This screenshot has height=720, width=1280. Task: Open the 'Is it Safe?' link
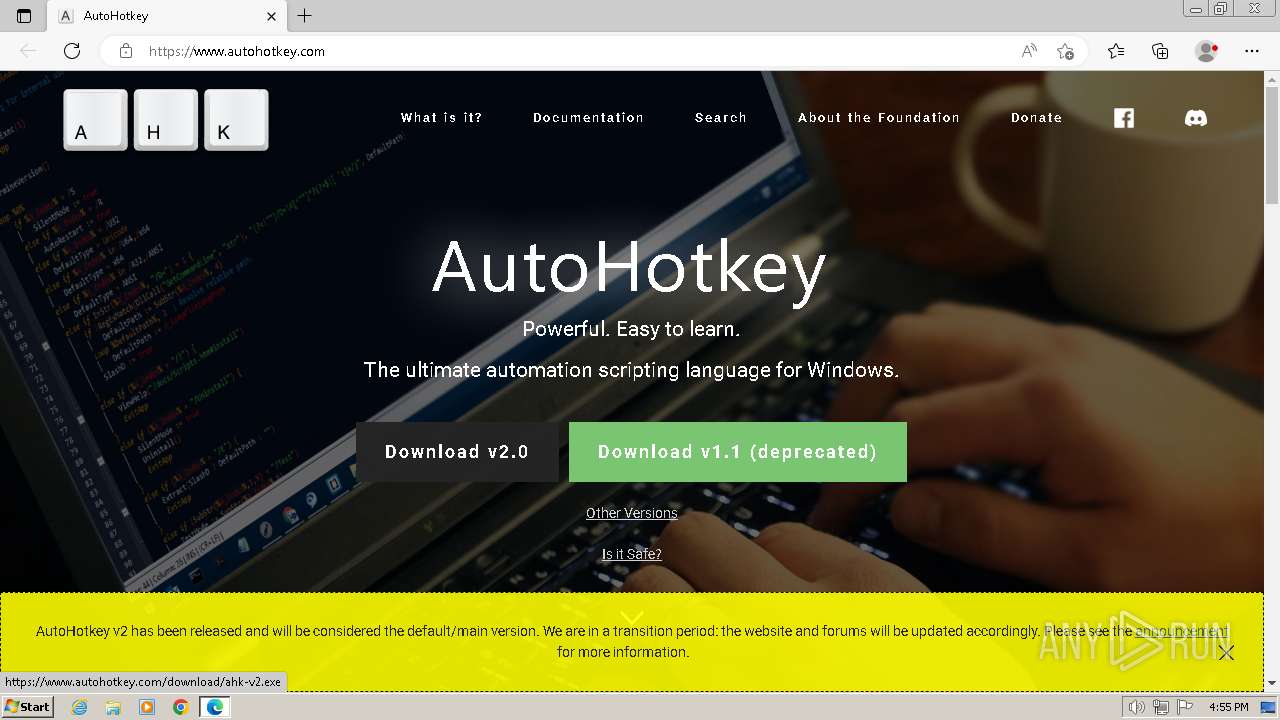(632, 554)
